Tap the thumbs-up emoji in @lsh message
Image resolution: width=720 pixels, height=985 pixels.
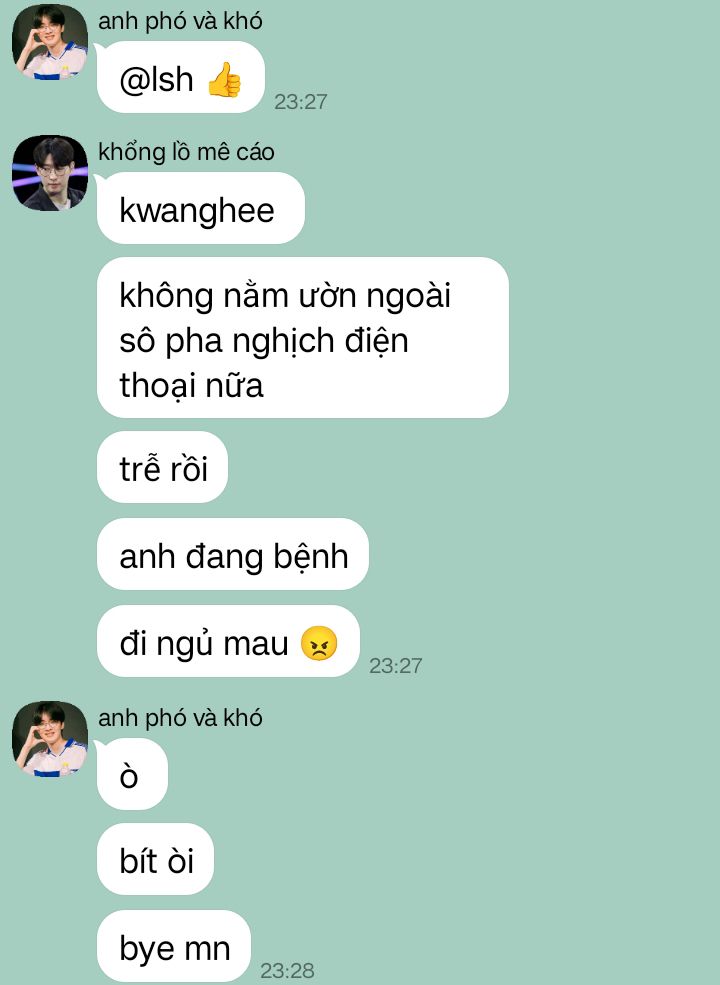pyautogui.click(x=224, y=80)
